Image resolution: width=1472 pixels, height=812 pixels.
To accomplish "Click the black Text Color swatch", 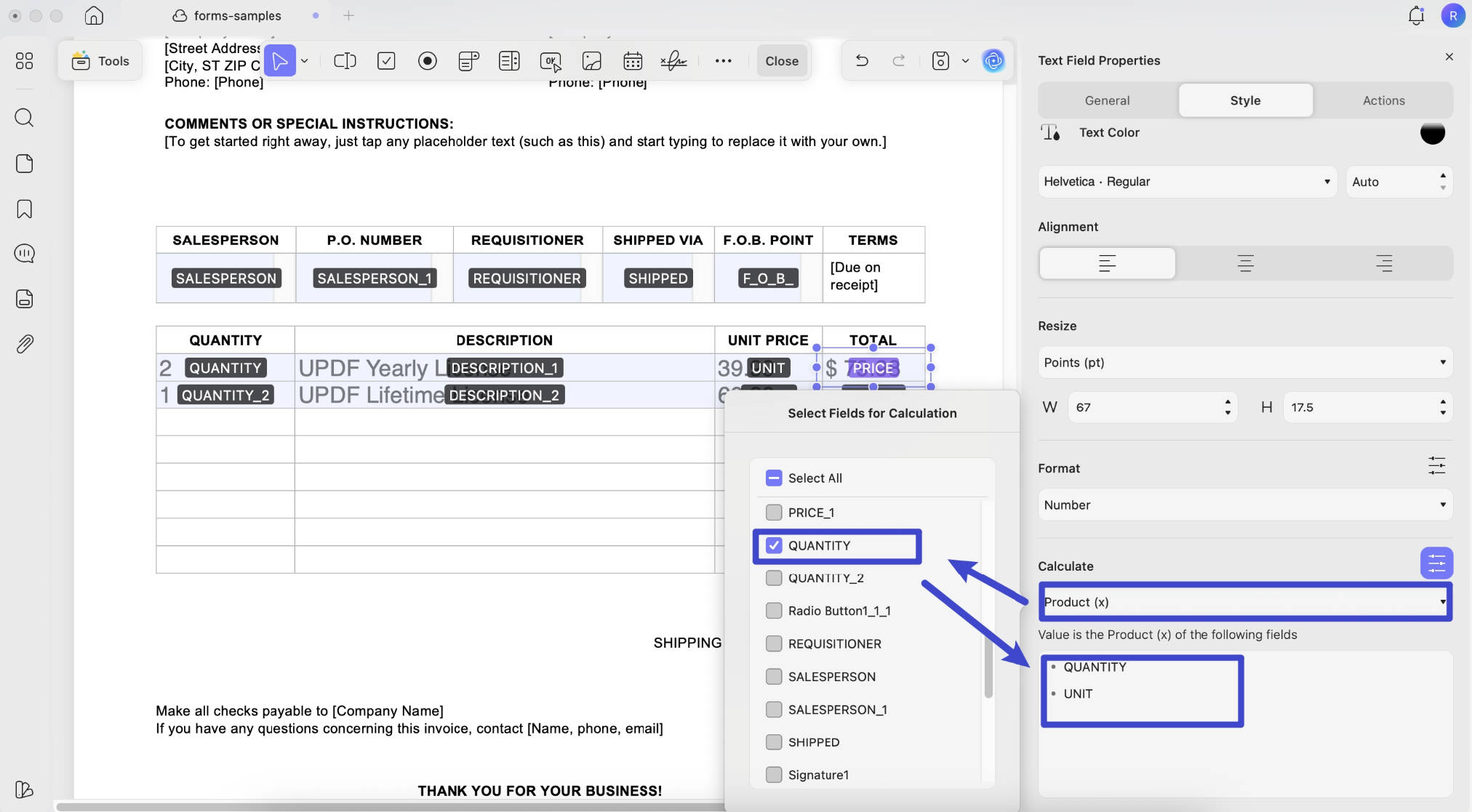I will point(1432,132).
